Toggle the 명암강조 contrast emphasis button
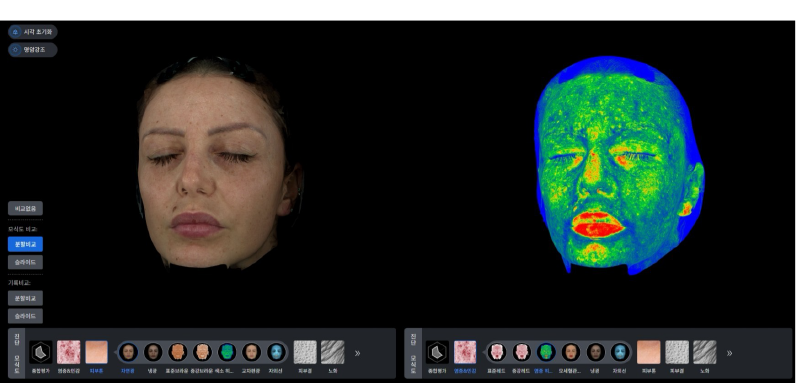This screenshot has width=796, height=383. click(x=32, y=50)
